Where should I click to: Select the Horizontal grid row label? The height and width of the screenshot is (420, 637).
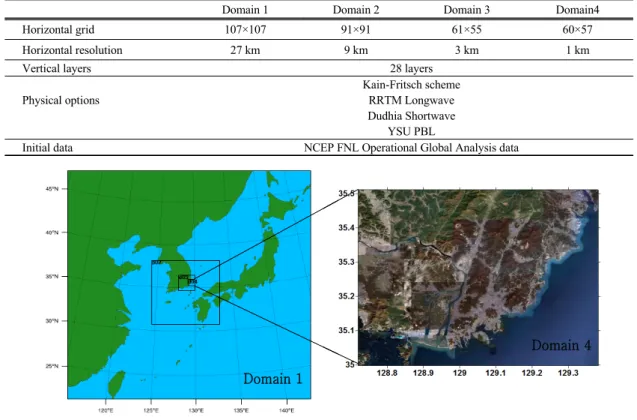pyautogui.click(x=58, y=30)
